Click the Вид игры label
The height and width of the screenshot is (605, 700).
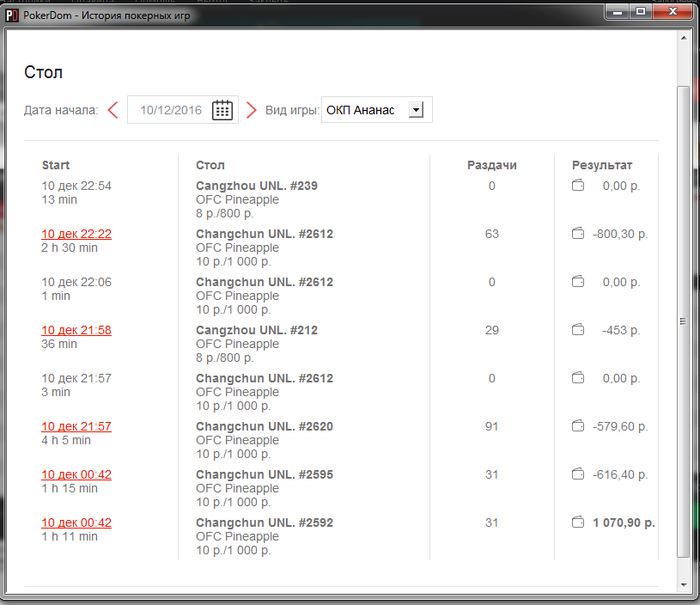click(x=292, y=110)
